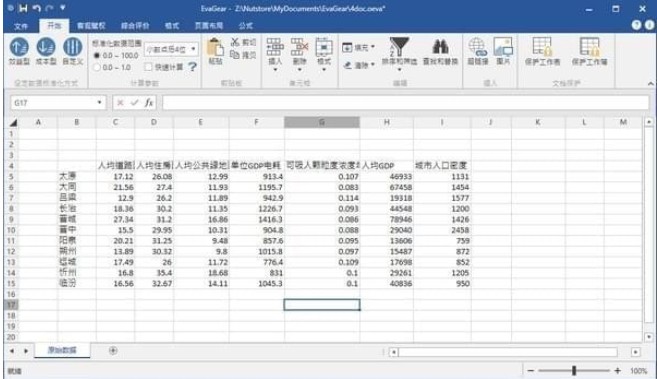Select the 0.0 ~ 1.0 range radio button
The width and height of the screenshot is (657, 379).
click(97, 67)
